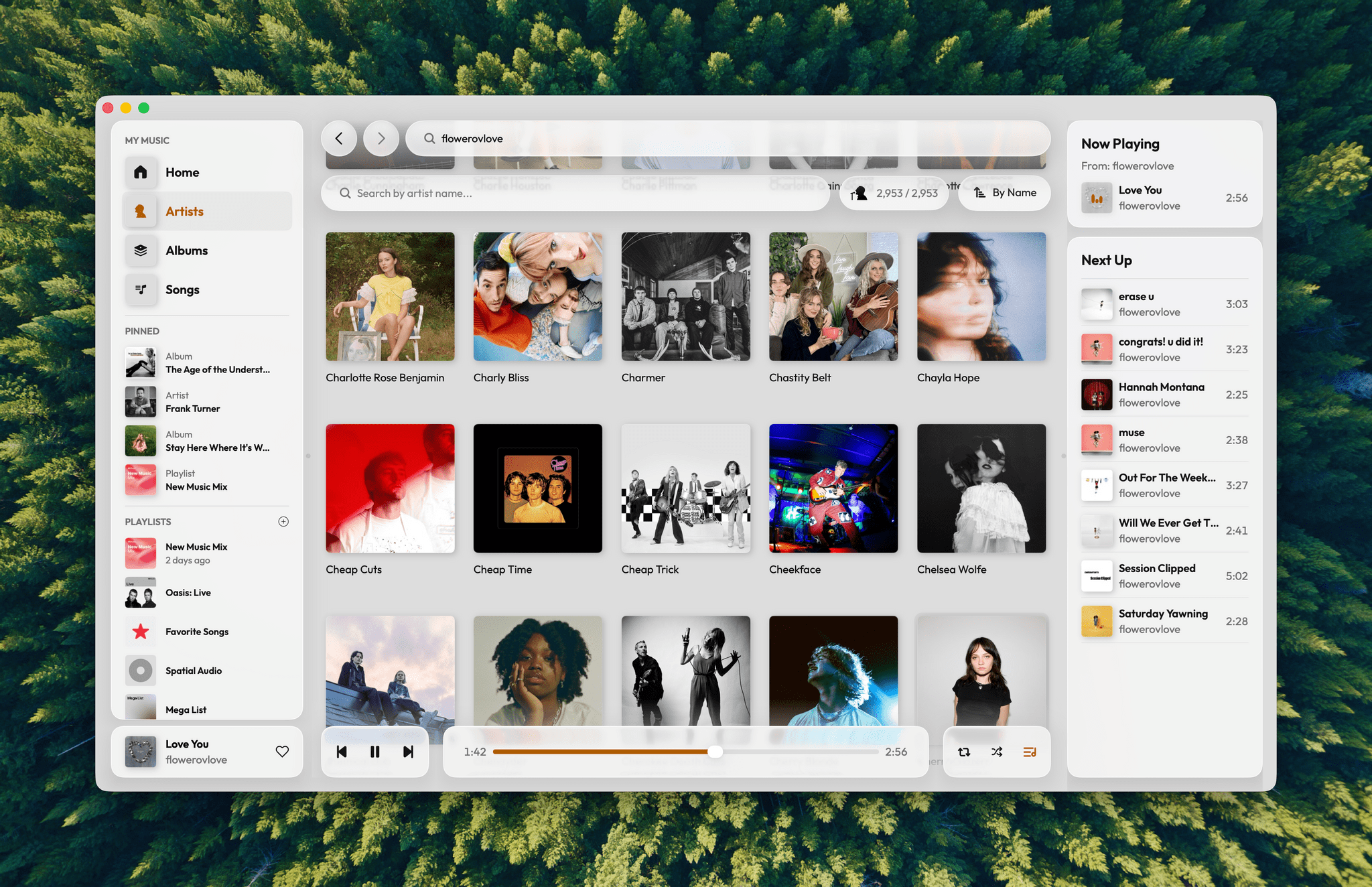Open the Albums section

tap(186, 251)
